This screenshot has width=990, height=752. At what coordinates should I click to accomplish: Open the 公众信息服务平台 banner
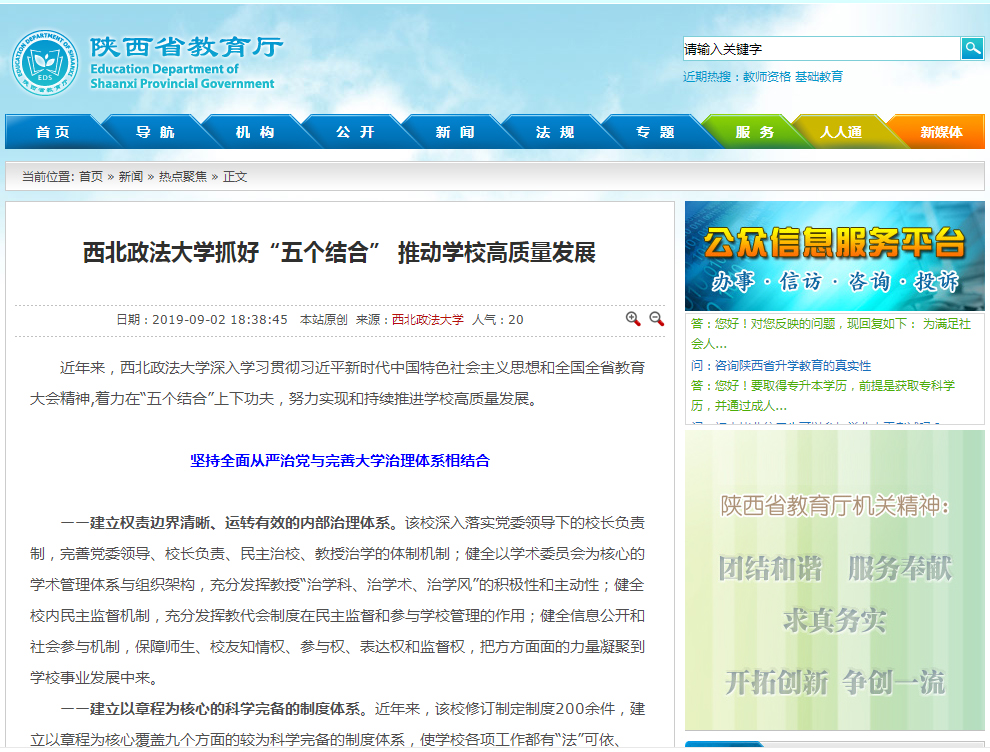[835, 256]
